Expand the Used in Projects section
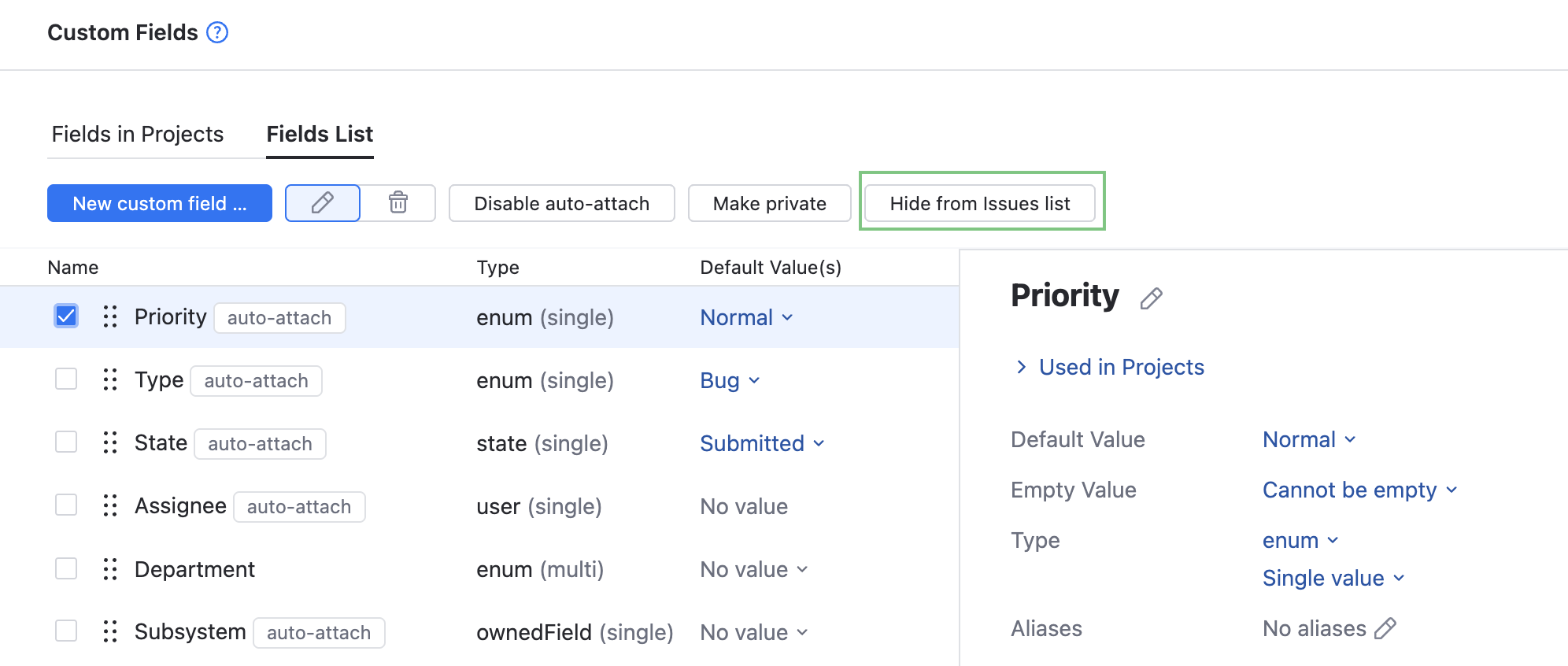The width and height of the screenshot is (1568, 666). point(1110,368)
